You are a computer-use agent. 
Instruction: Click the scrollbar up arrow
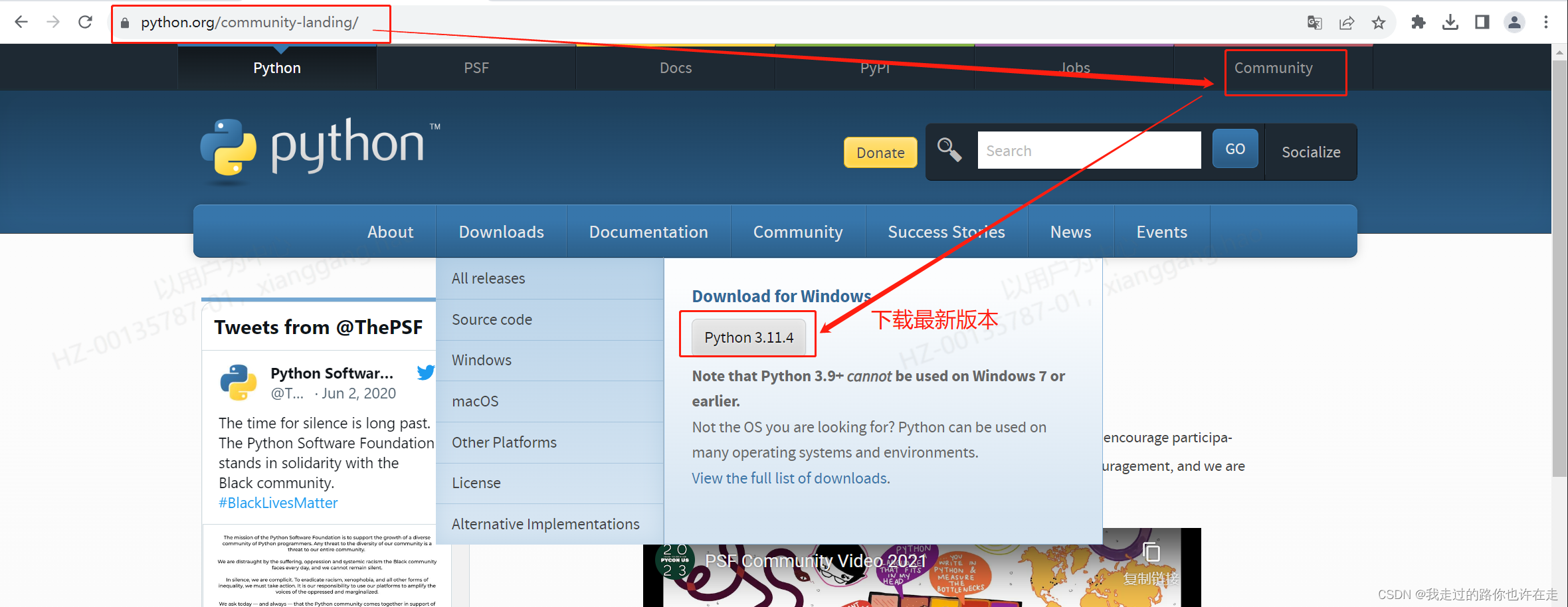(1559, 52)
